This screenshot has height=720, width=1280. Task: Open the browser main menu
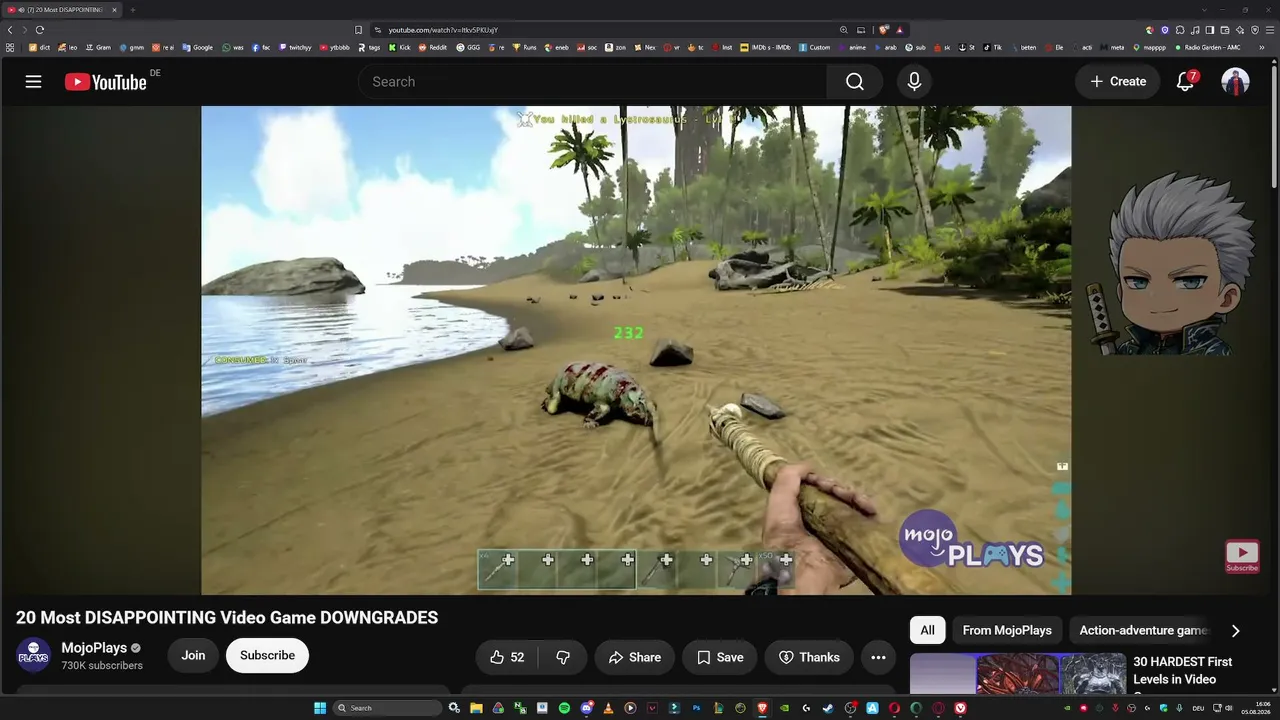1270,30
